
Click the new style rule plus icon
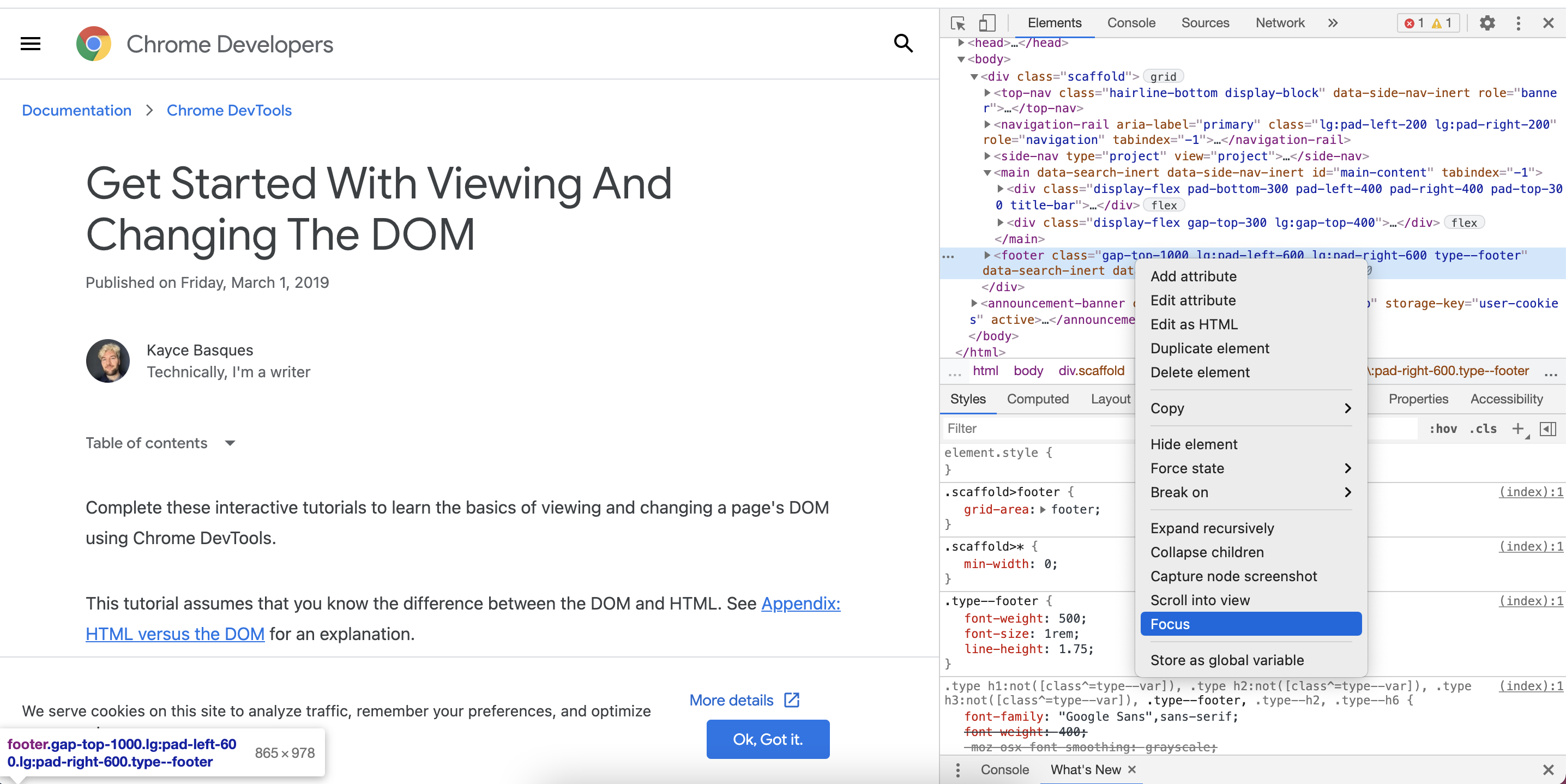tap(1517, 429)
